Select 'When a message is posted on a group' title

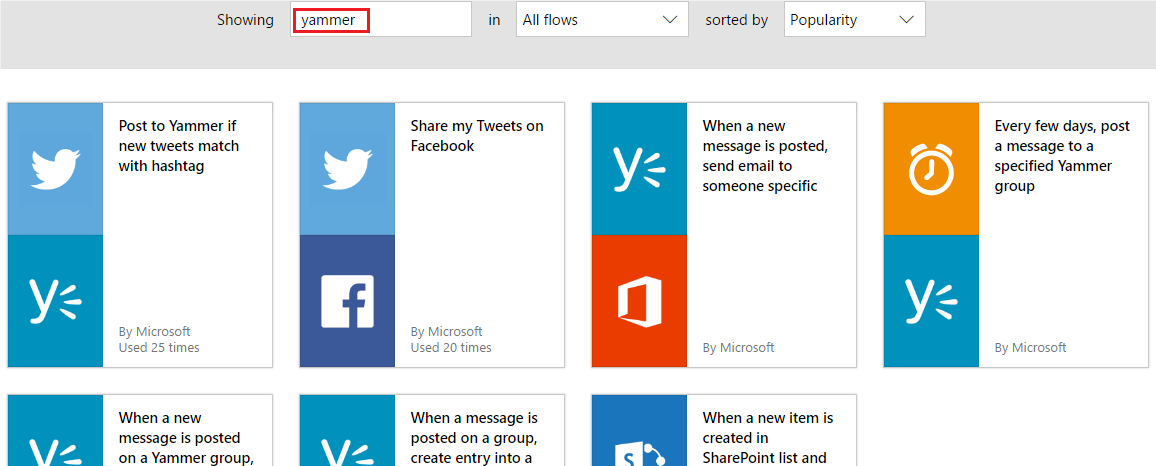(474, 437)
